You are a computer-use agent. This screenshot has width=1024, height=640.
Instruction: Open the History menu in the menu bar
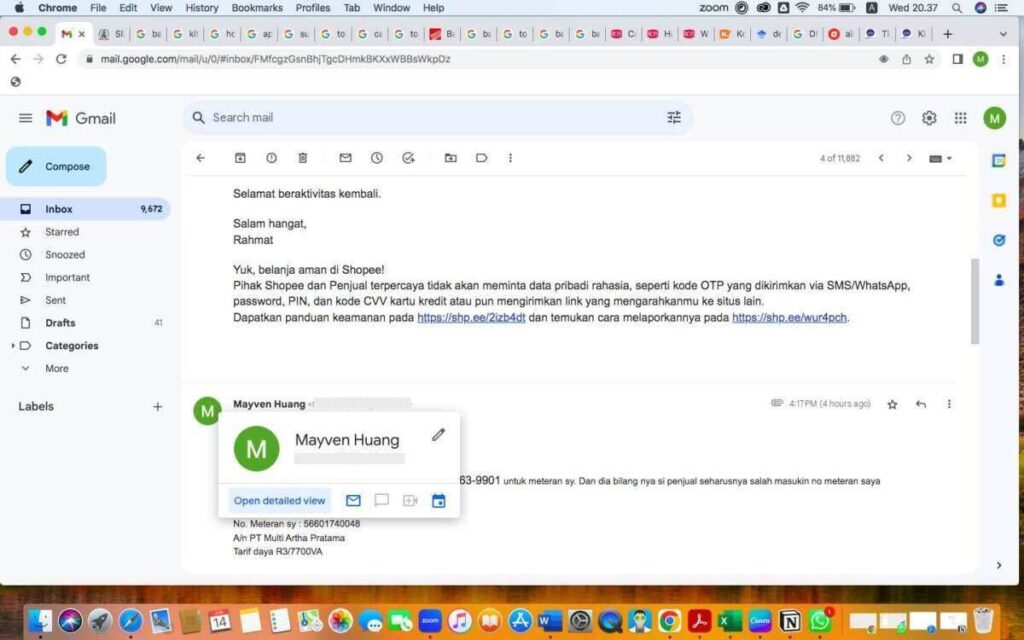(201, 8)
